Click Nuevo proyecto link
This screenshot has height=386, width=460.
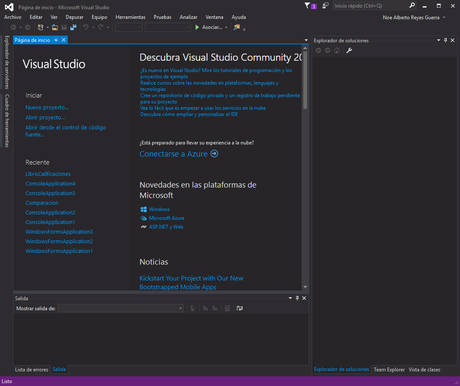coord(47,107)
